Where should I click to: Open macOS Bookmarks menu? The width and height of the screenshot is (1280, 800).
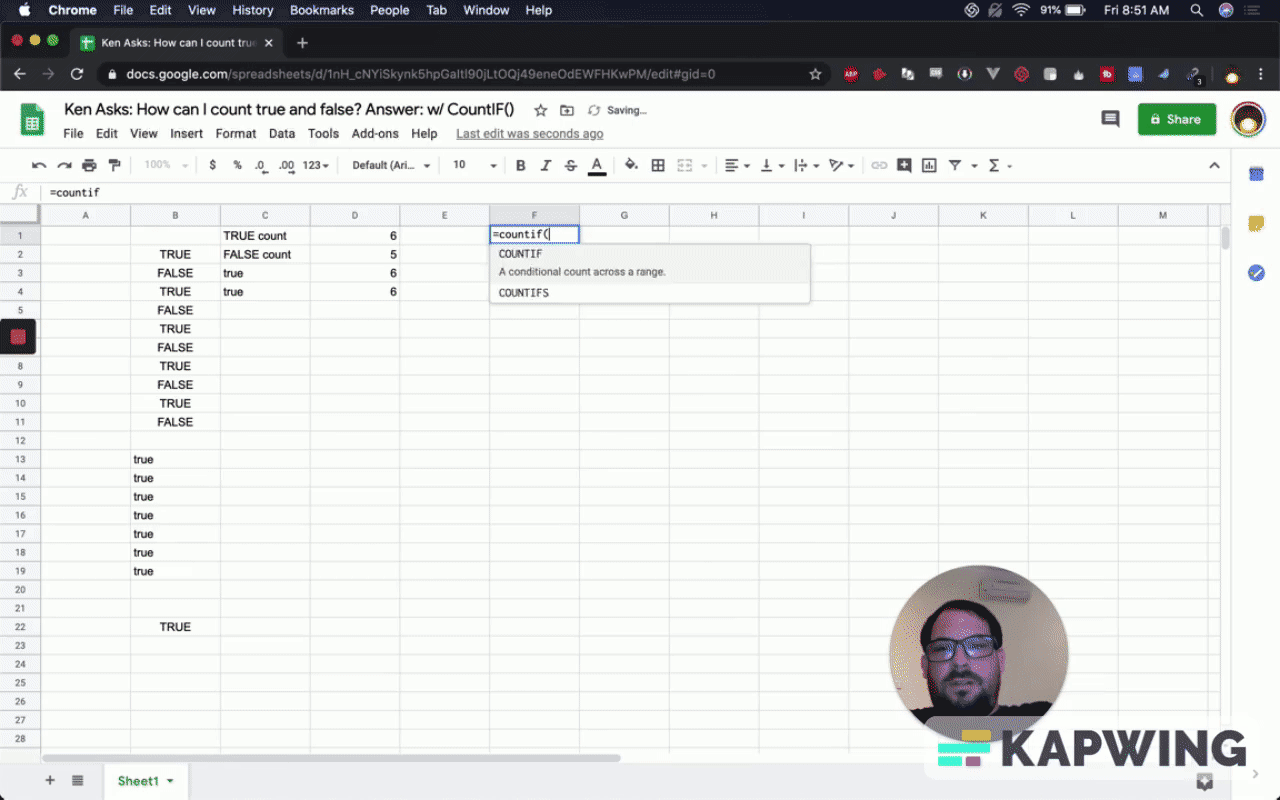[322, 10]
